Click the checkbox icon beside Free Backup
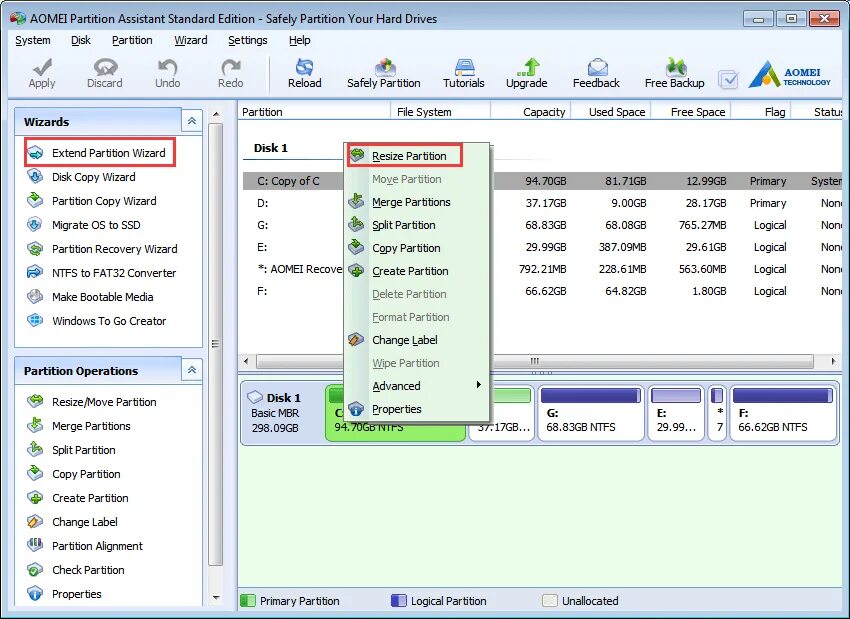The height and width of the screenshot is (619, 850). point(728,80)
